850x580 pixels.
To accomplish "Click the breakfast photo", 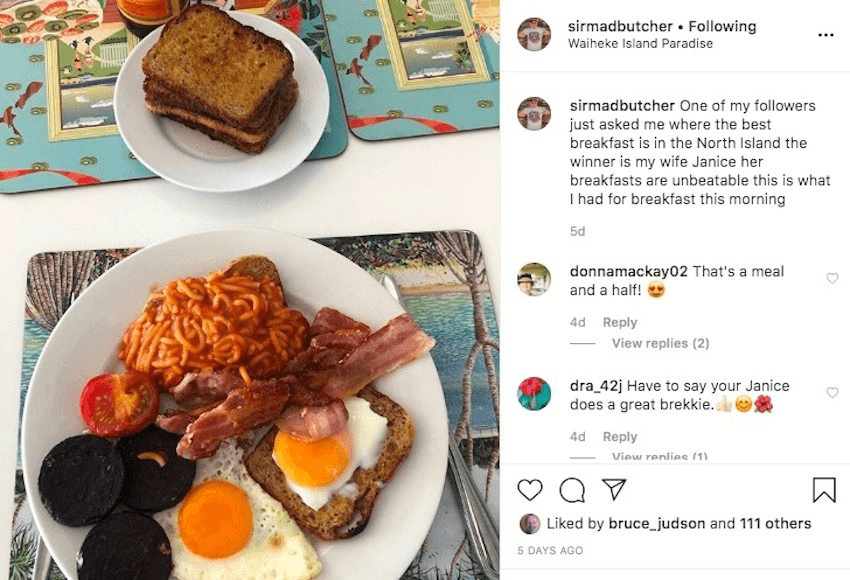I will coord(249,290).
